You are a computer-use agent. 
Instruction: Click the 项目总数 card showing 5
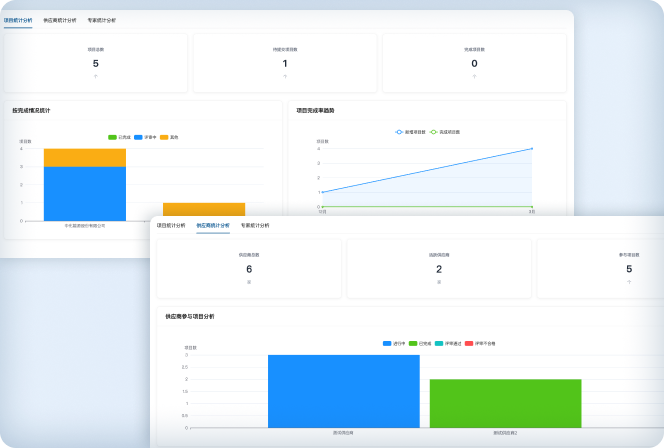pos(96,62)
